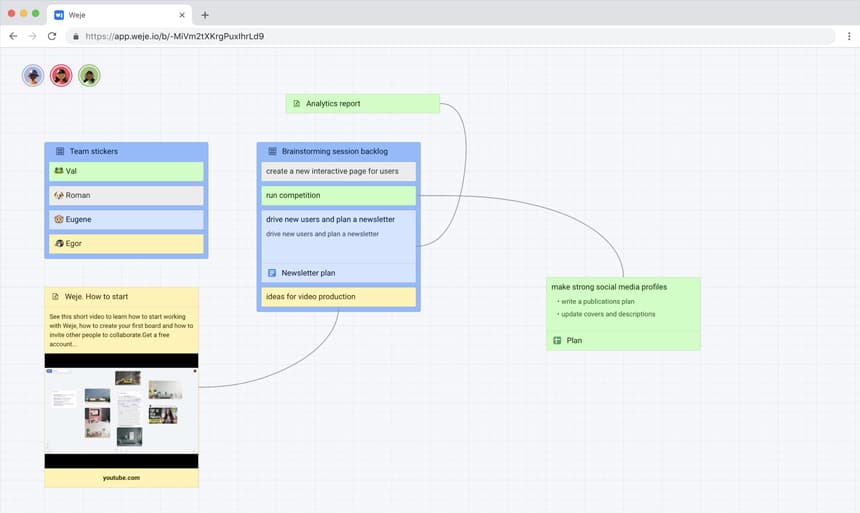Go back using the browser back arrow
The height and width of the screenshot is (513, 860).
click(x=13, y=36)
